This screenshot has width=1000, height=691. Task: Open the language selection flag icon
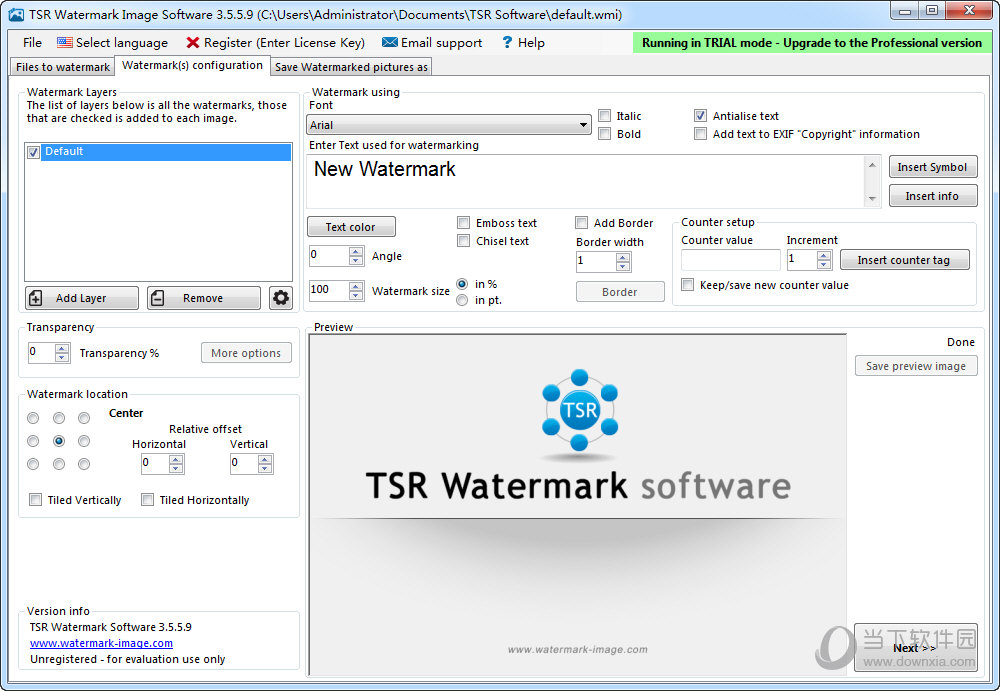(x=64, y=43)
